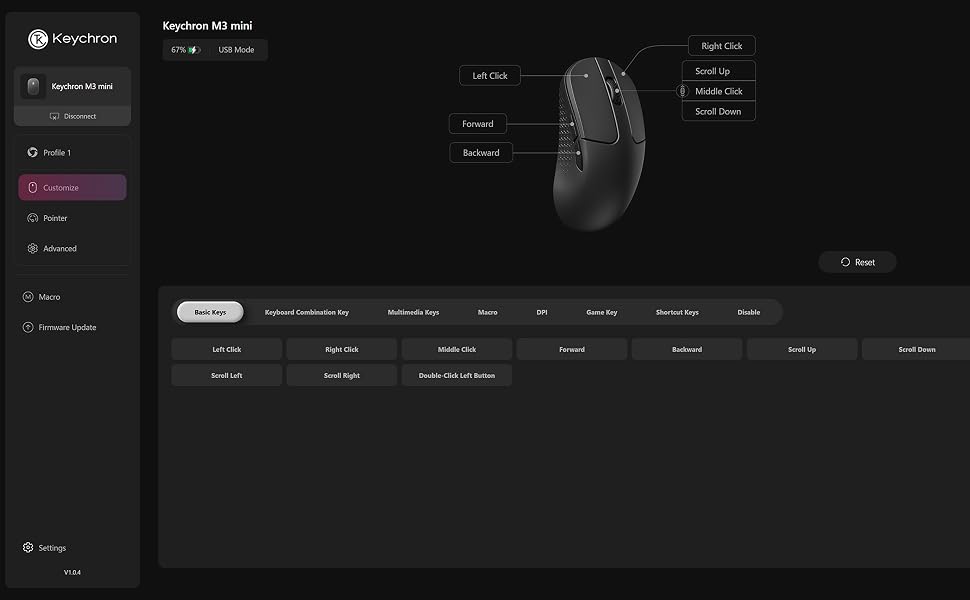Assign the Right Click basic key

(x=341, y=349)
